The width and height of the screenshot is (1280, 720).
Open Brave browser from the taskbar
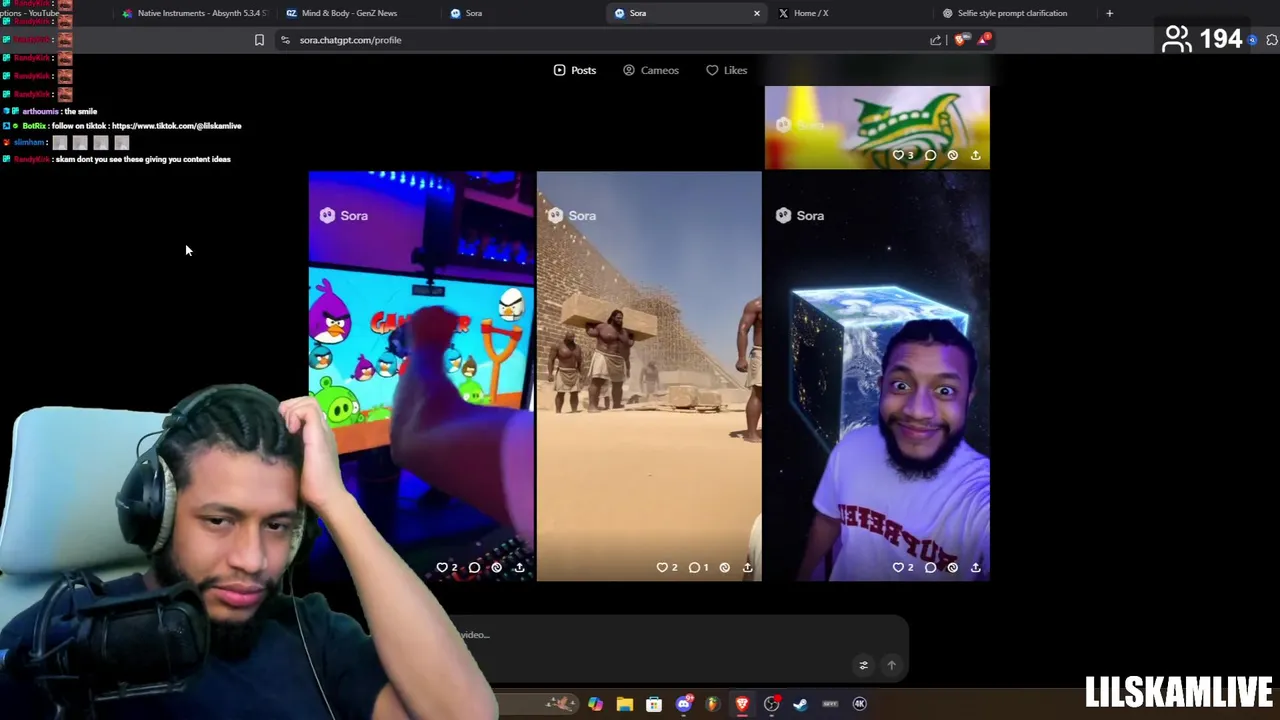pyautogui.click(x=742, y=704)
